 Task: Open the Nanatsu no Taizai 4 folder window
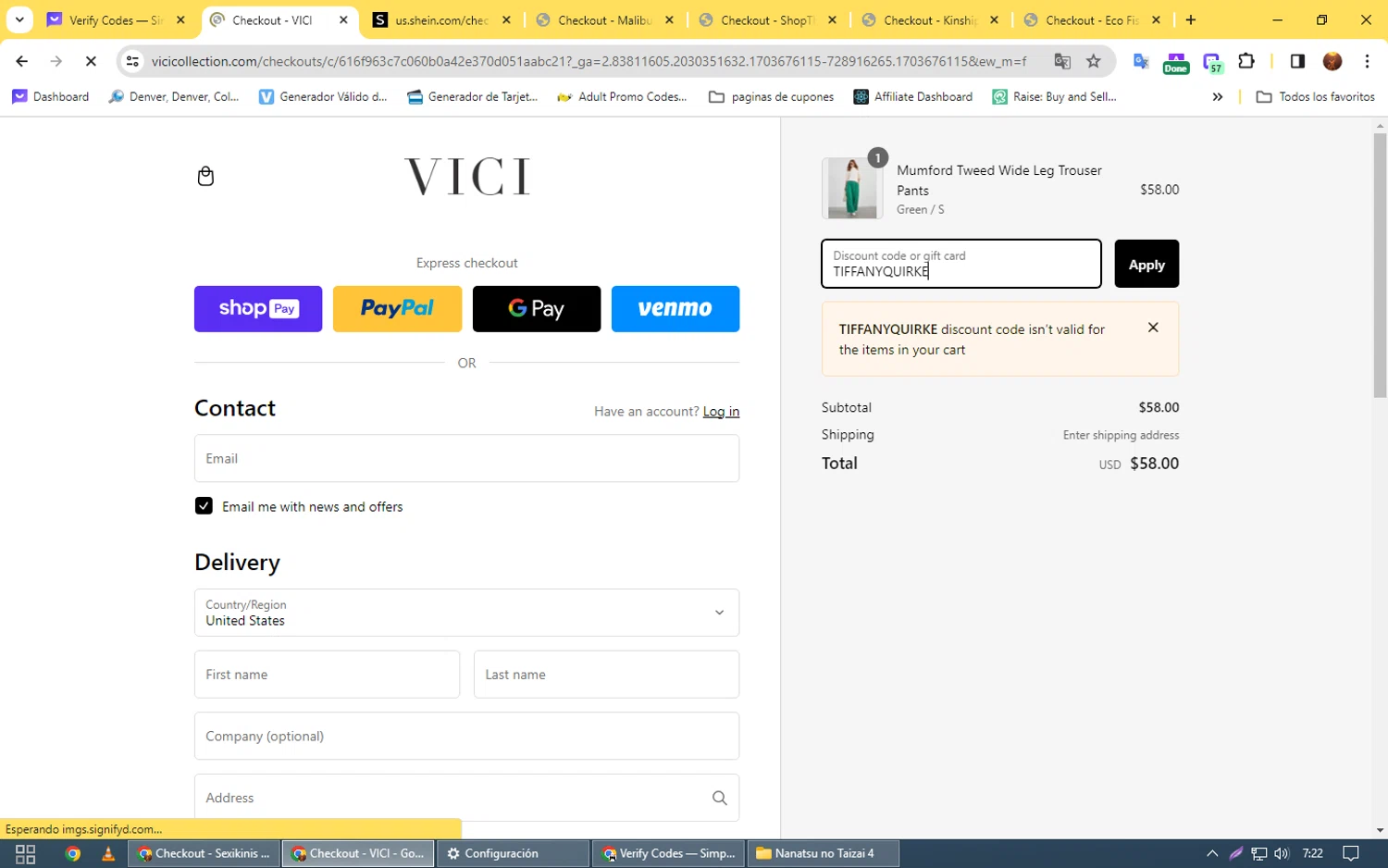click(823, 853)
